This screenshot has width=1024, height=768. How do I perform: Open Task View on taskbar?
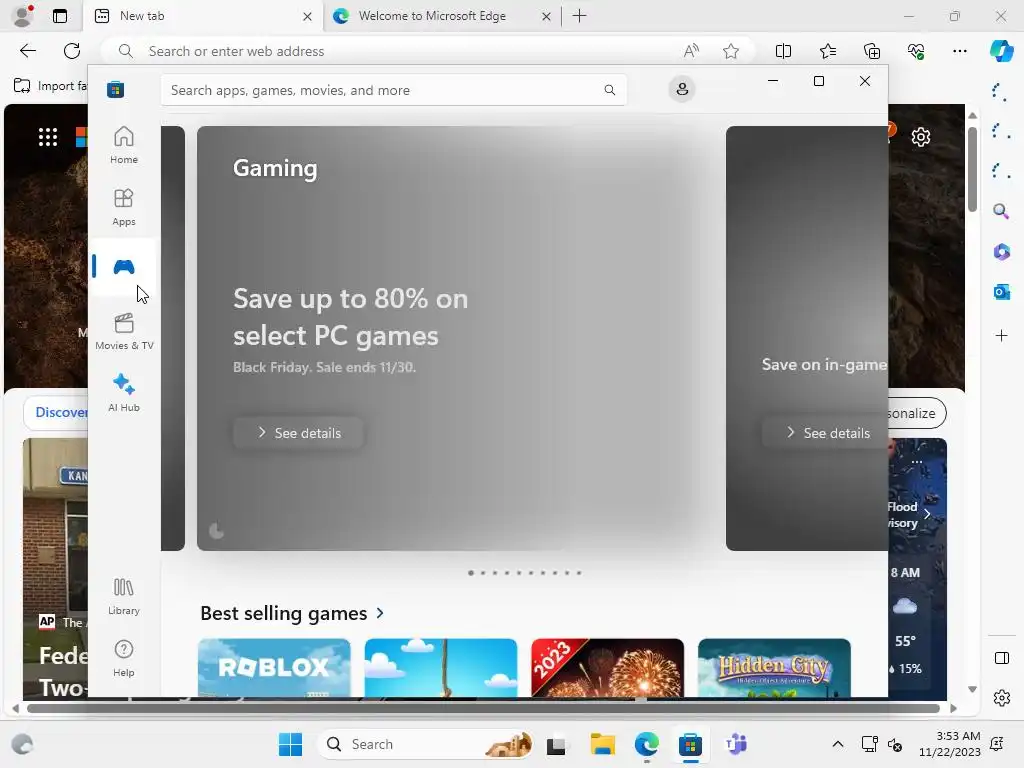(556, 744)
